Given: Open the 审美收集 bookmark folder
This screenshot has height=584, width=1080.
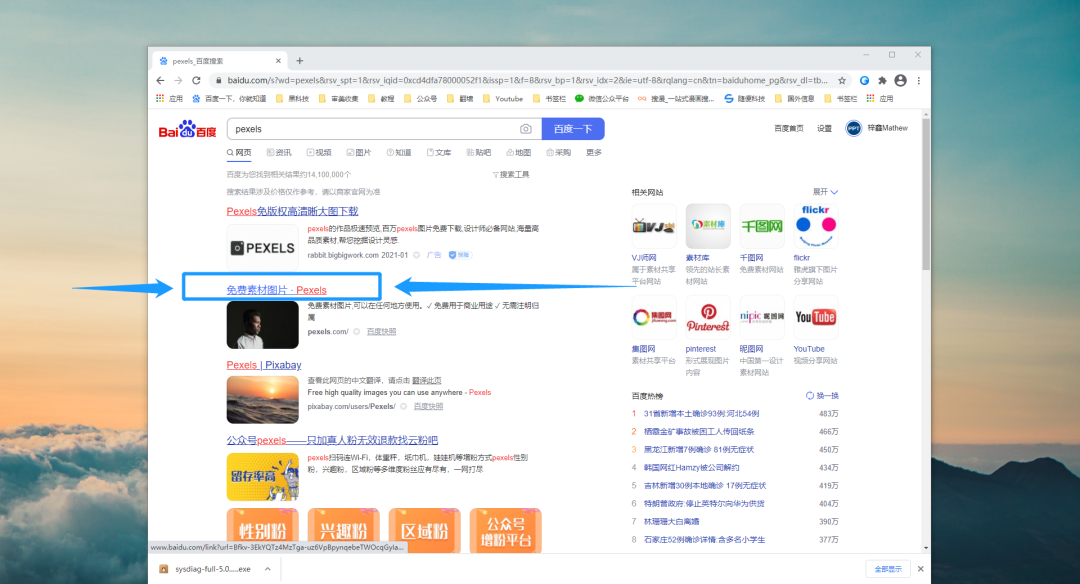Looking at the screenshot, I should pos(338,98).
